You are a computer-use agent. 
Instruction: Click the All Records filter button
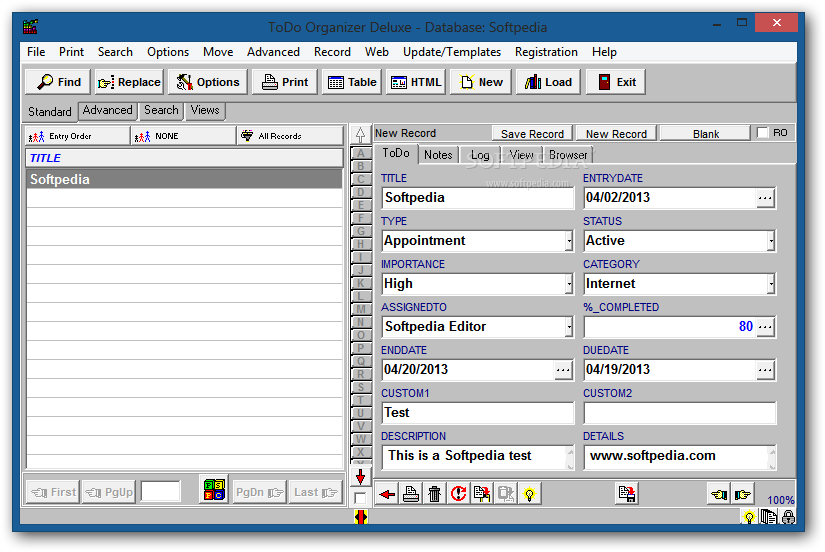pos(290,136)
